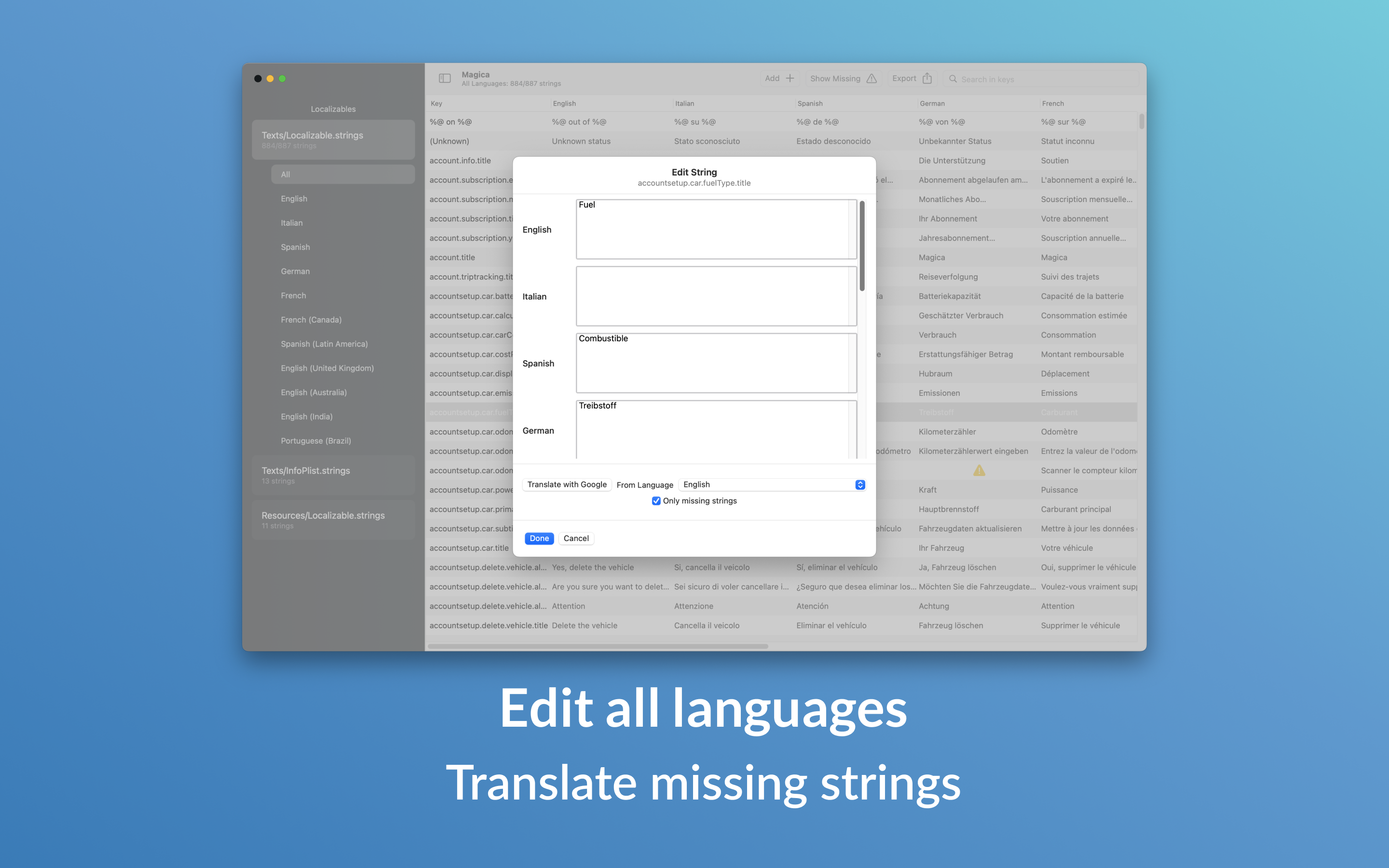Select the All languages item

342,175
